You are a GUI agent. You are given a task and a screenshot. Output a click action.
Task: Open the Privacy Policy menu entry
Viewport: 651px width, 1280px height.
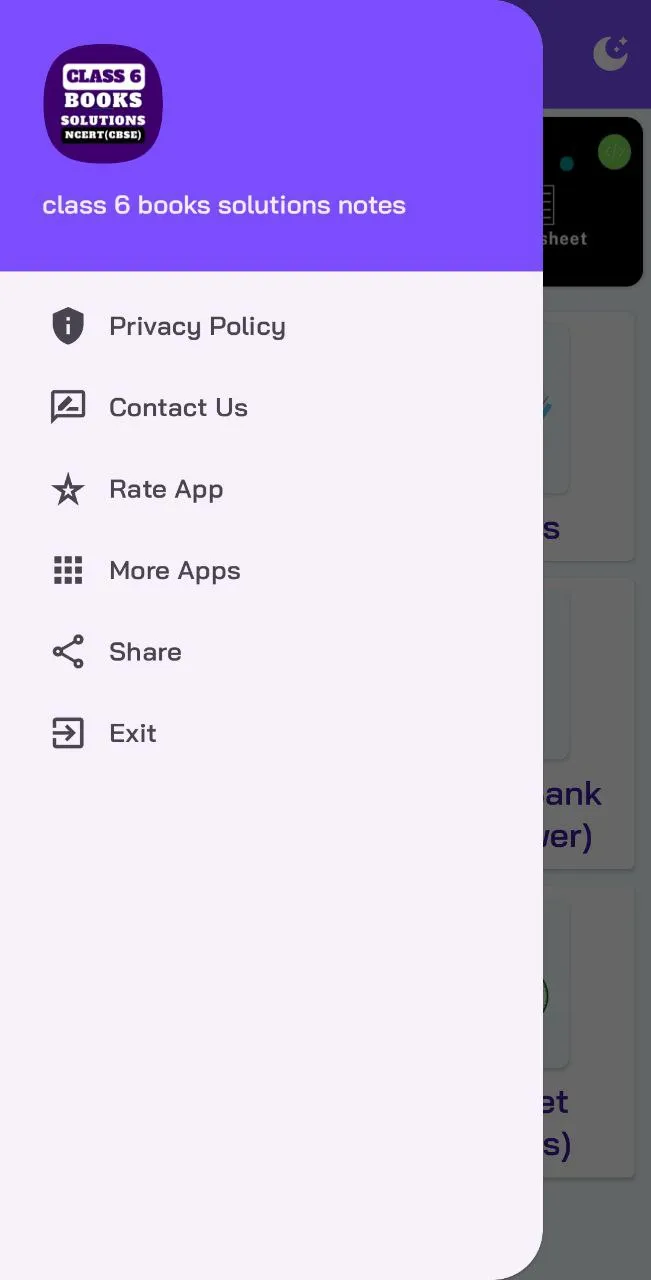tap(197, 326)
